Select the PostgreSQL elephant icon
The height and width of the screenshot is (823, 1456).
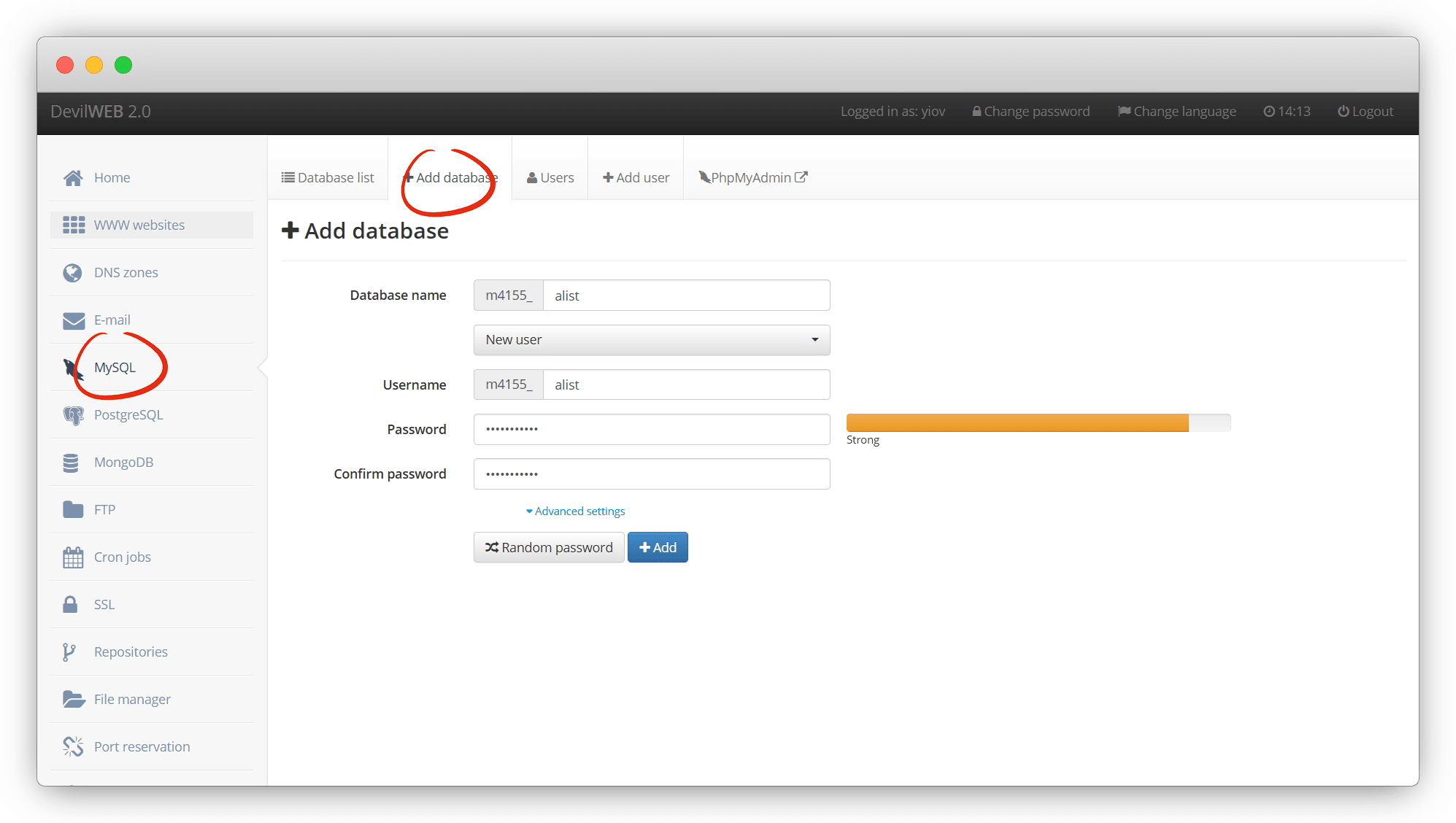(x=73, y=415)
